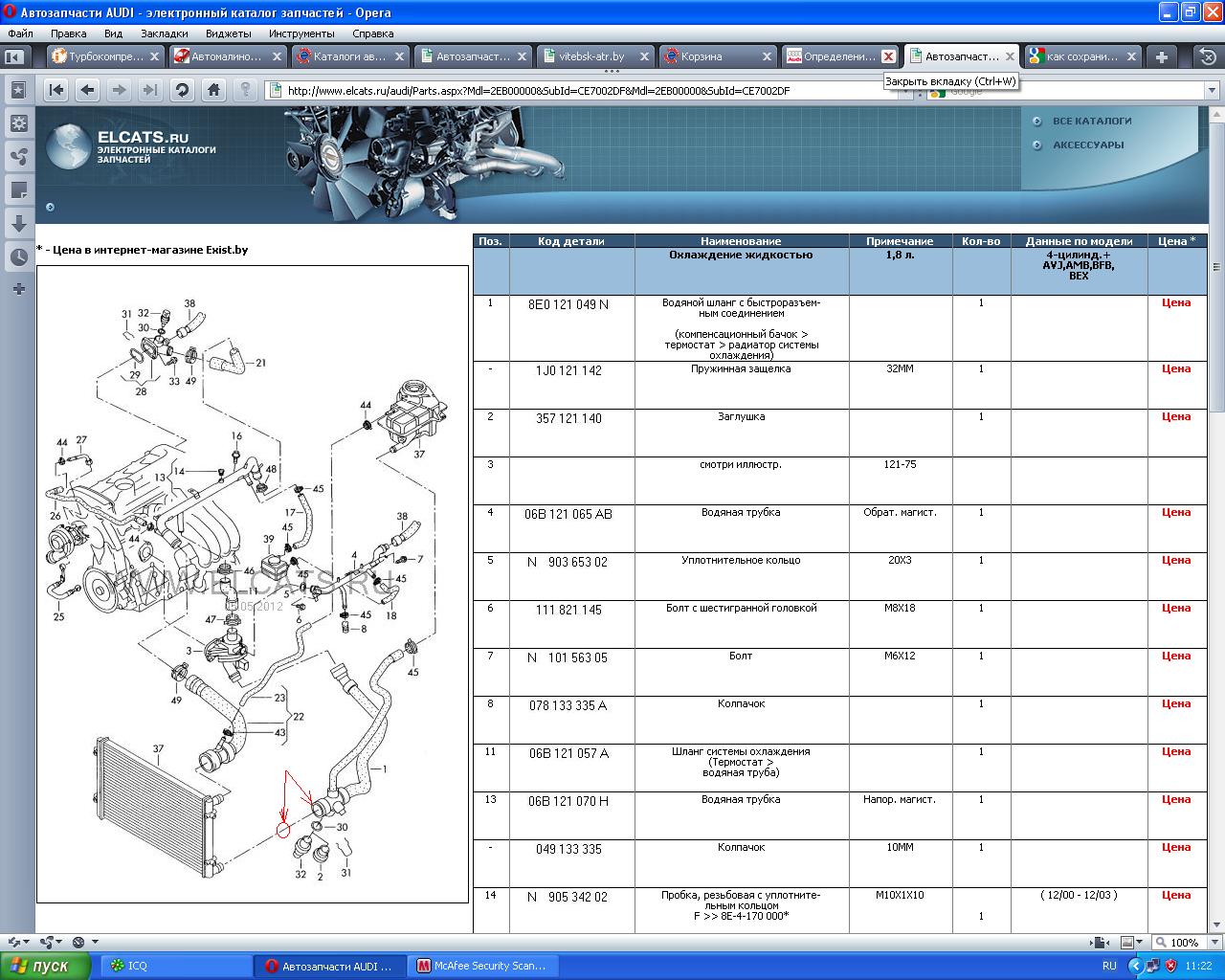Toggle the Opera side panel button
The image size is (1225, 980).
pyautogui.click(x=14, y=57)
